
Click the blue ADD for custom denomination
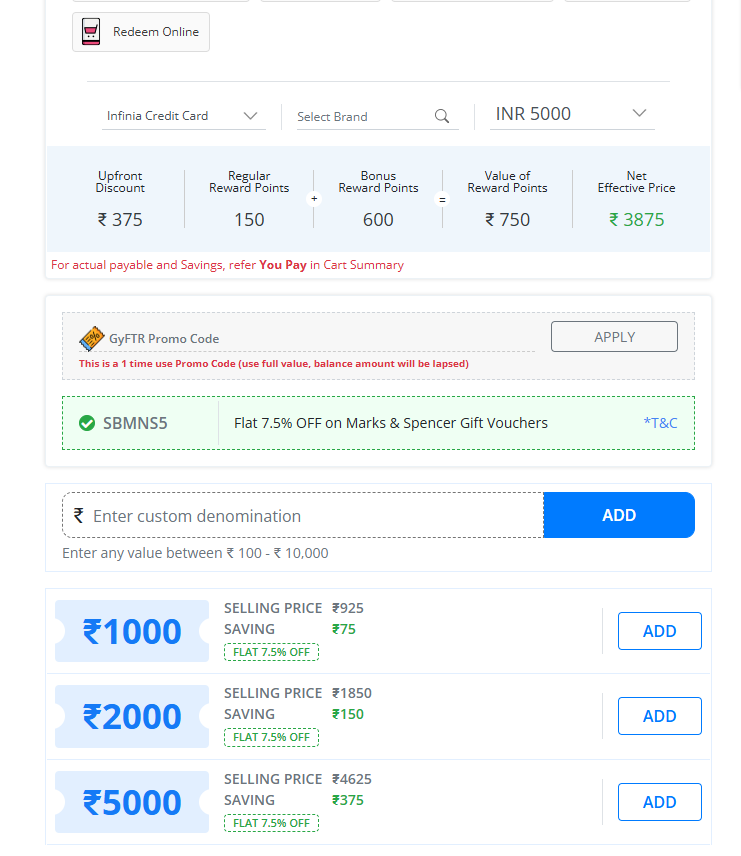[618, 515]
